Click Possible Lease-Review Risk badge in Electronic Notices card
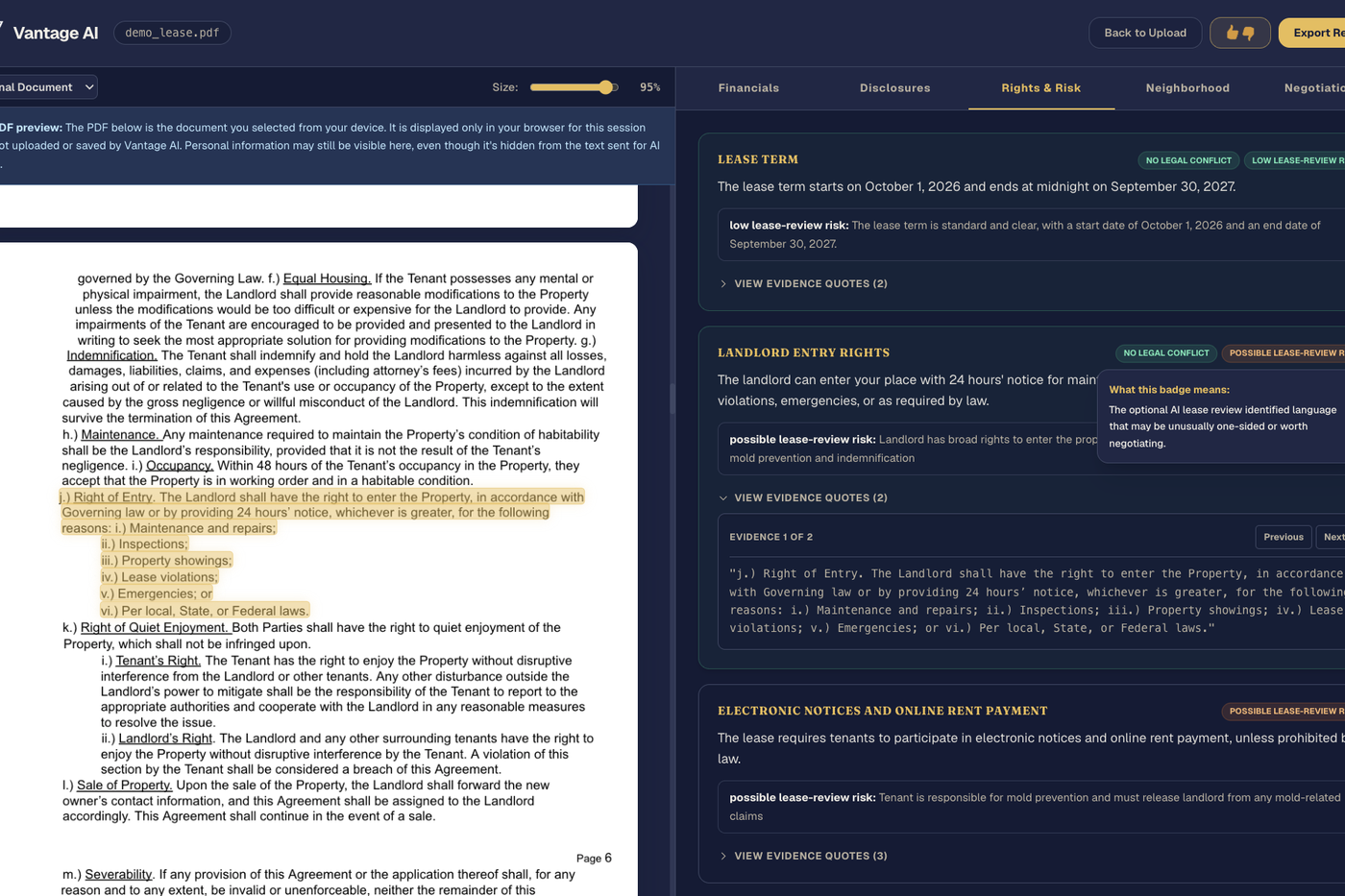This screenshot has height=896, width=1345. (1284, 712)
